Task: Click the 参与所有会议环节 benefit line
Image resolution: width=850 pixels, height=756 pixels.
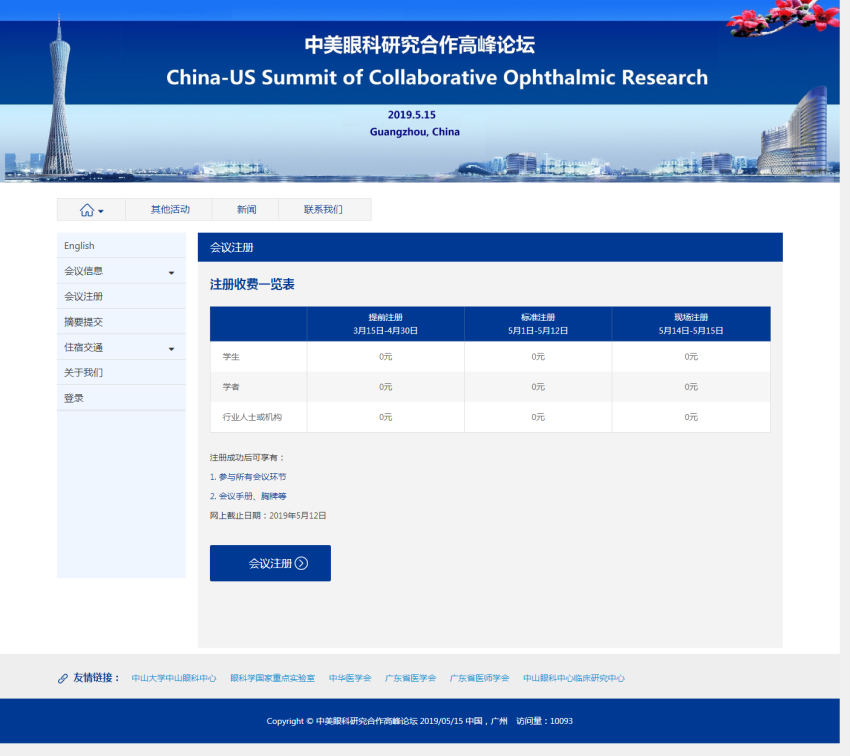Action: 248,477
